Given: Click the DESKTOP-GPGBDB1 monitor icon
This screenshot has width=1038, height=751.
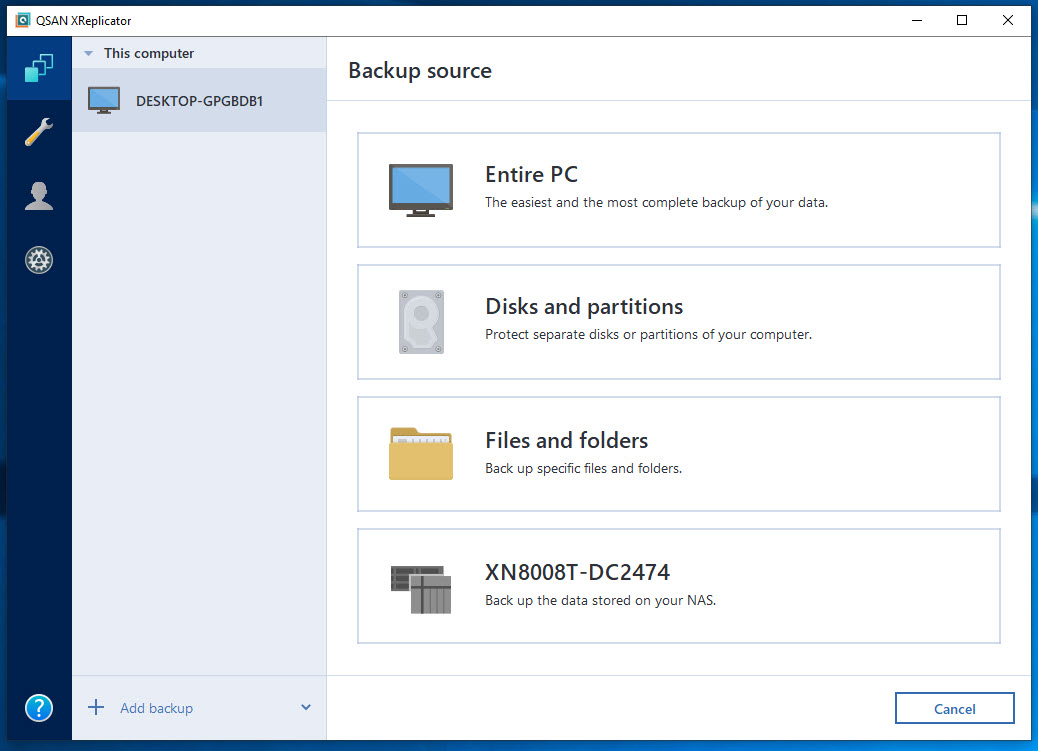Looking at the screenshot, I should (x=104, y=101).
